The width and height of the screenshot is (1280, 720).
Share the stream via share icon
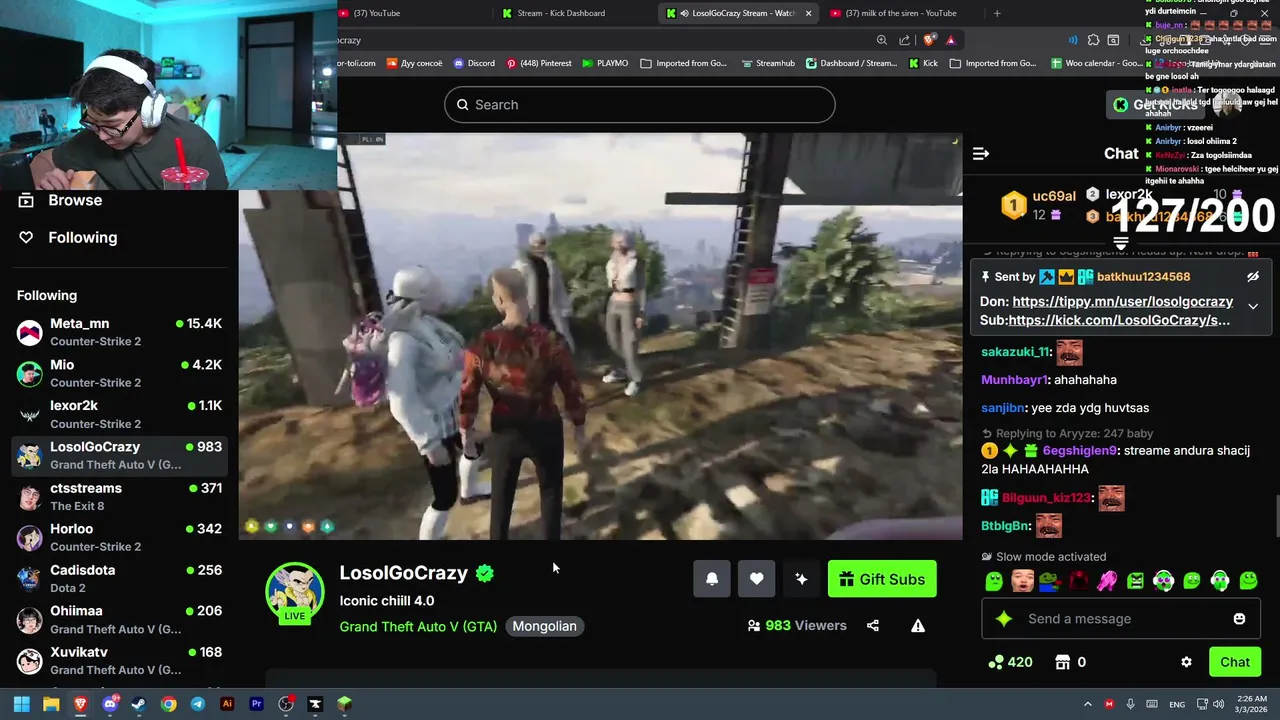[873, 626]
